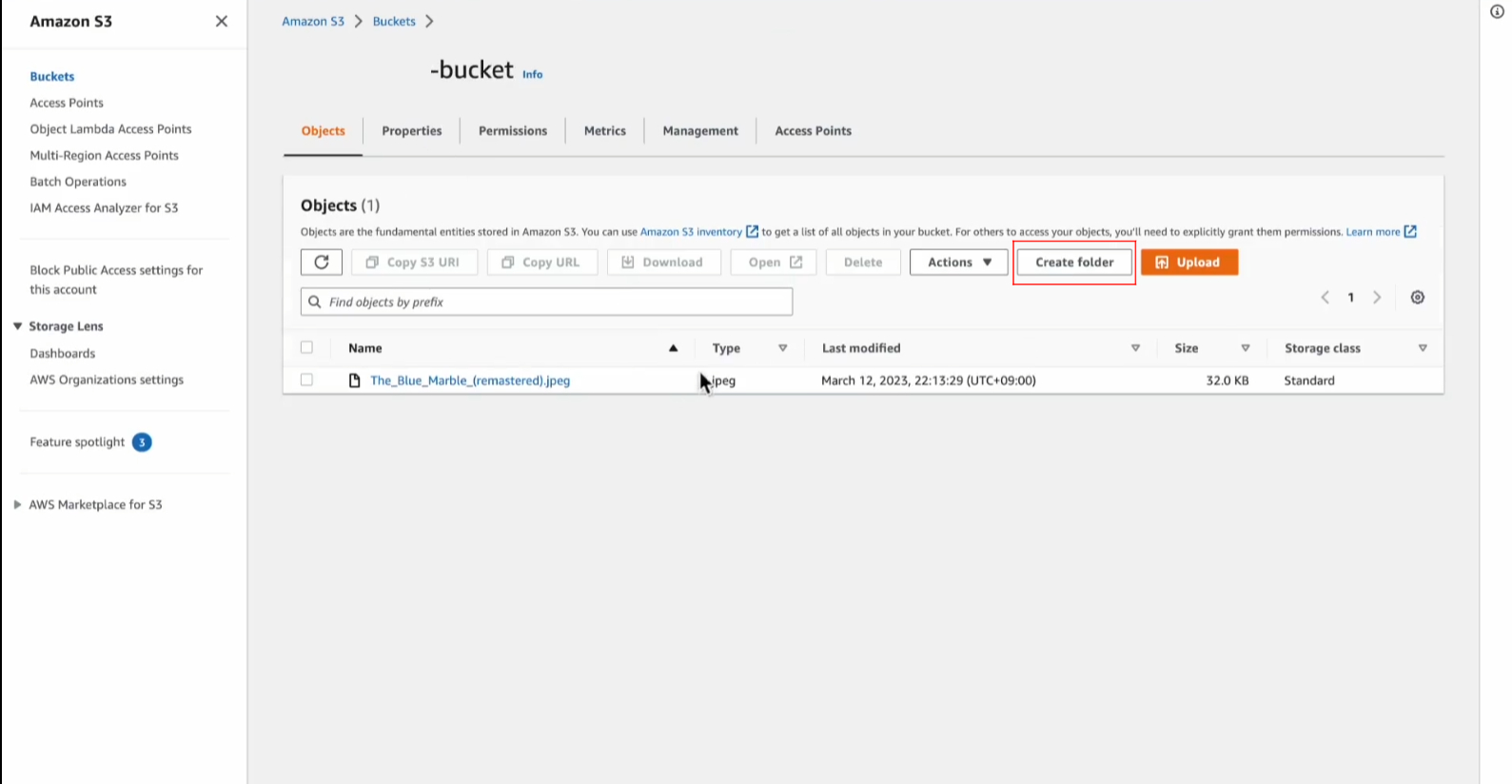Image resolution: width=1512 pixels, height=784 pixels.
Task: Open IAM Access Analyzer for S3
Action: tap(104, 207)
